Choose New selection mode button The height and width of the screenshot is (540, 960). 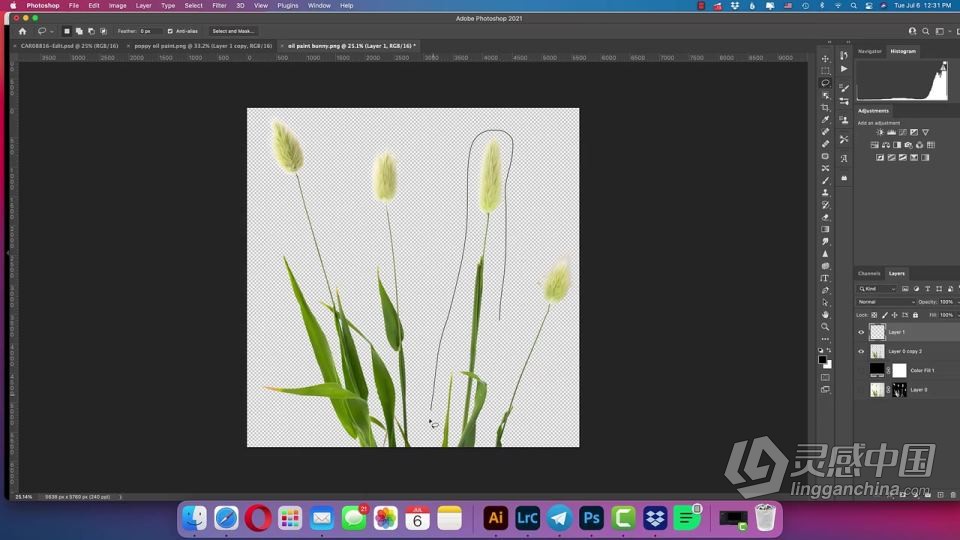67,31
